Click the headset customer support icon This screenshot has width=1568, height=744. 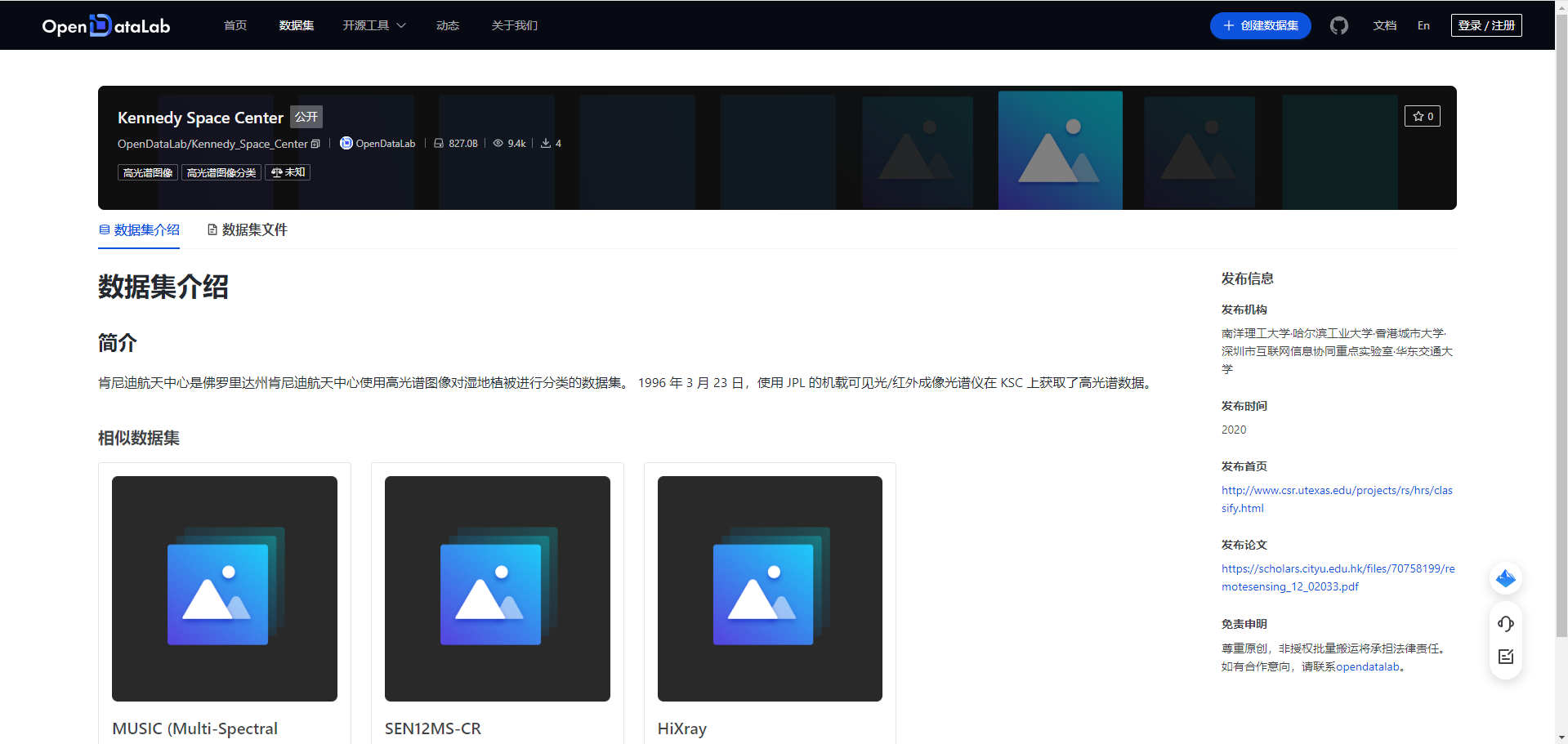pos(1506,623)
